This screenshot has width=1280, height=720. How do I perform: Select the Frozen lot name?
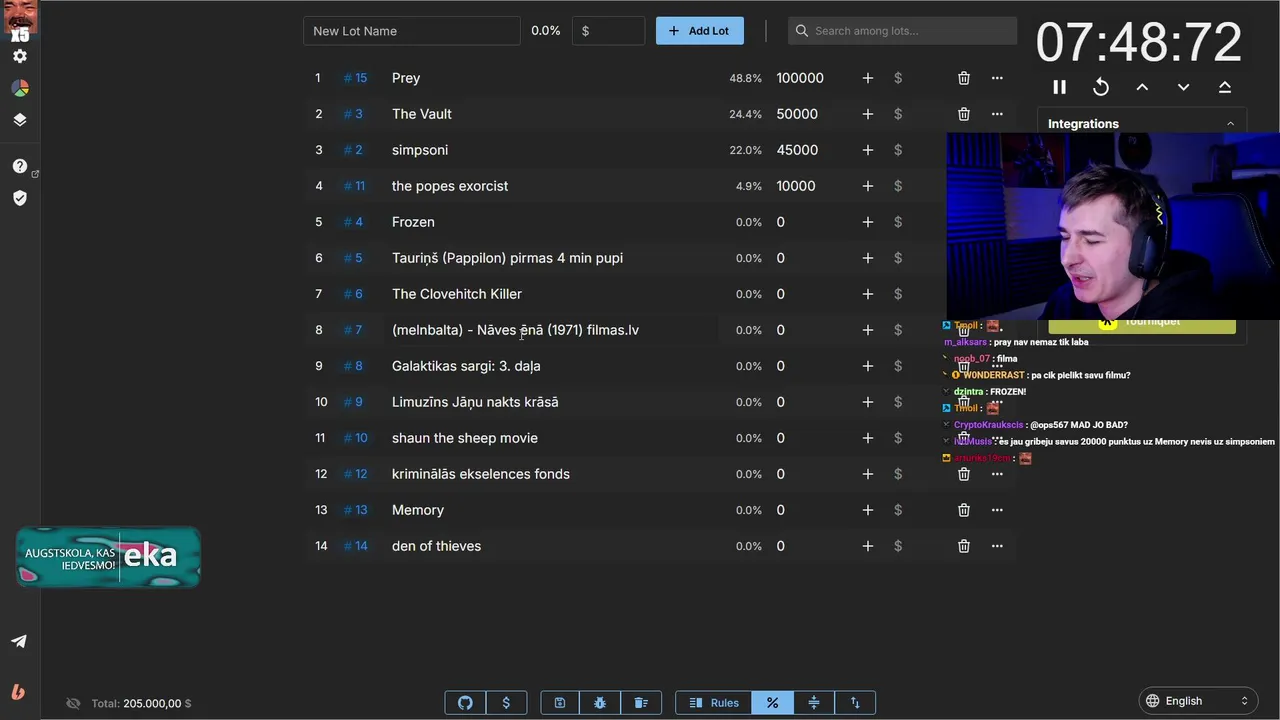point(413,222)
